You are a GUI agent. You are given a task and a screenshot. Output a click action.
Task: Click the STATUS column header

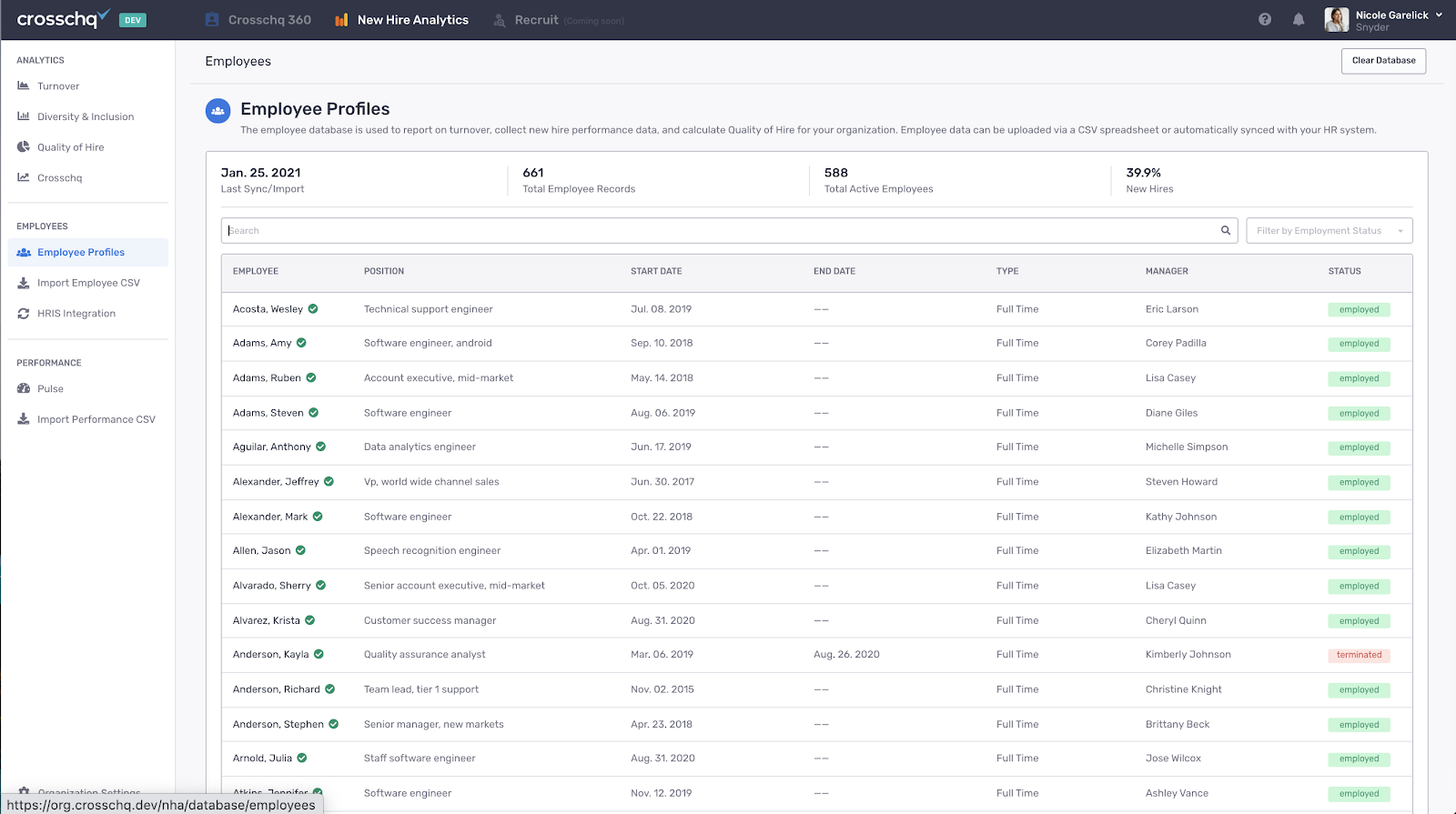(x=1344, y=271)
